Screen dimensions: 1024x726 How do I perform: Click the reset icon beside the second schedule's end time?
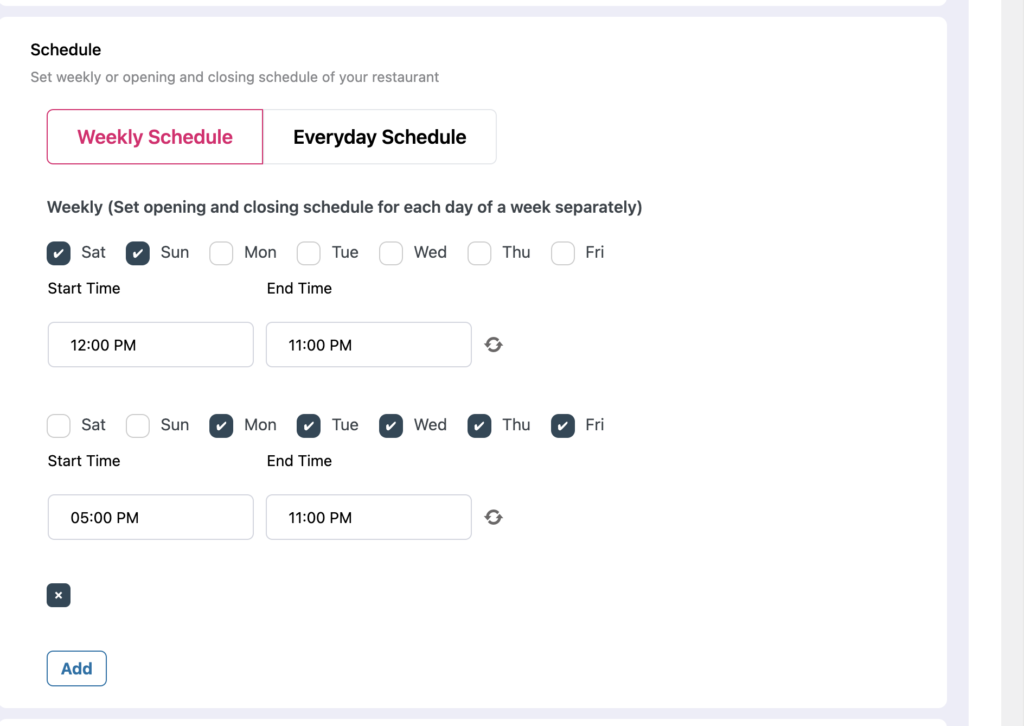point(493,517)
